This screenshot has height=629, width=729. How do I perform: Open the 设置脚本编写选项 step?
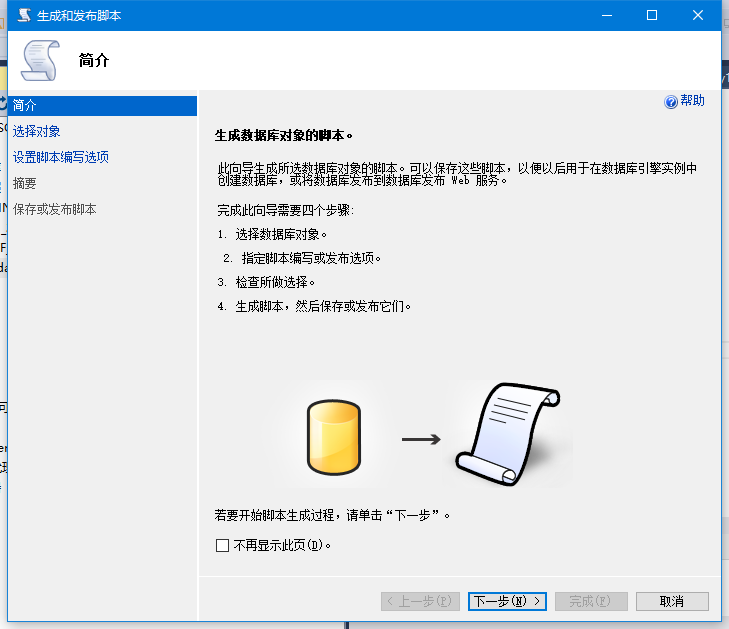click(61, 157)
